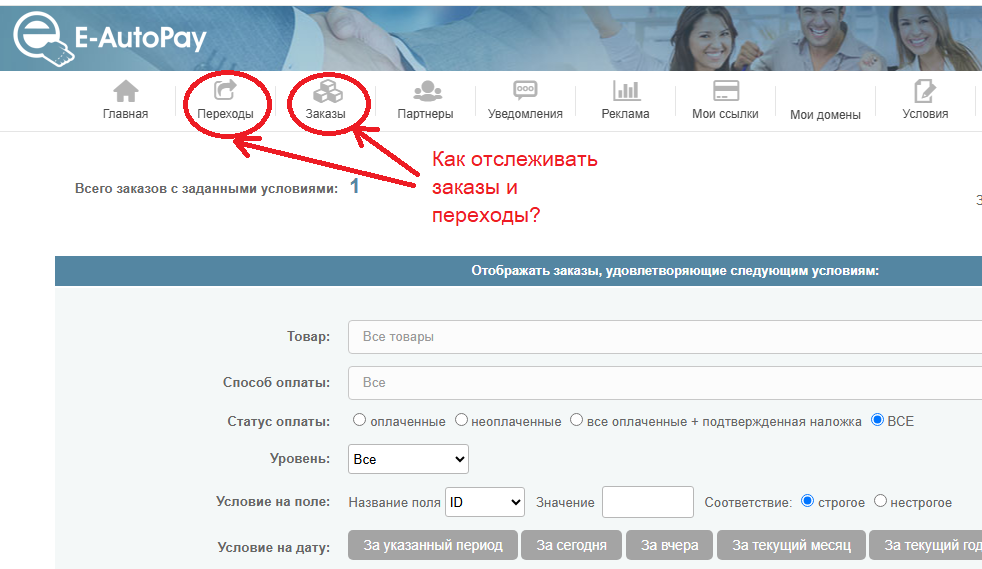Select ВСЕ payment status radio
Viewport: 982px width, 569px height.
(877, 420)
